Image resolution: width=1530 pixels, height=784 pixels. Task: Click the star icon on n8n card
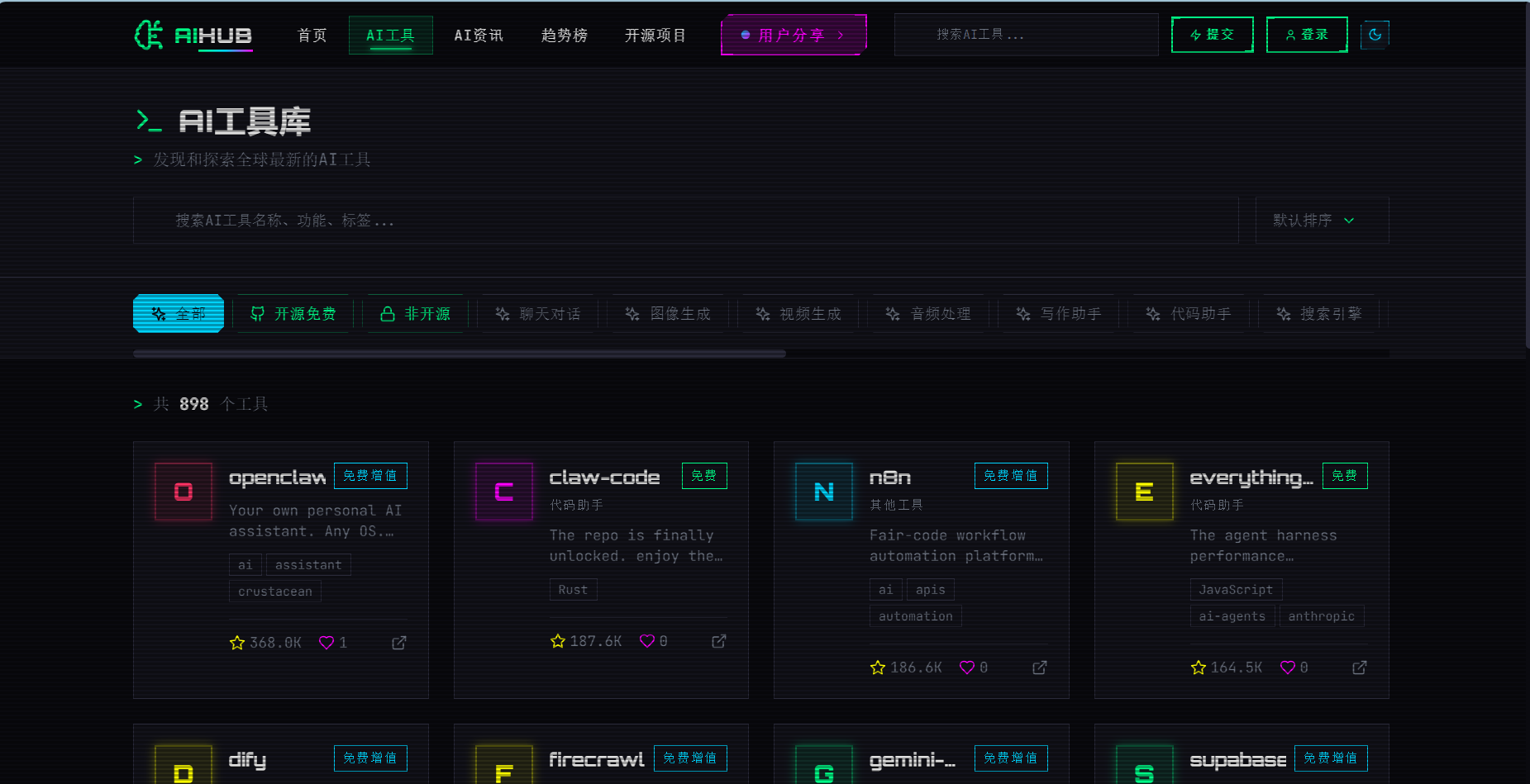coord(878,668)
